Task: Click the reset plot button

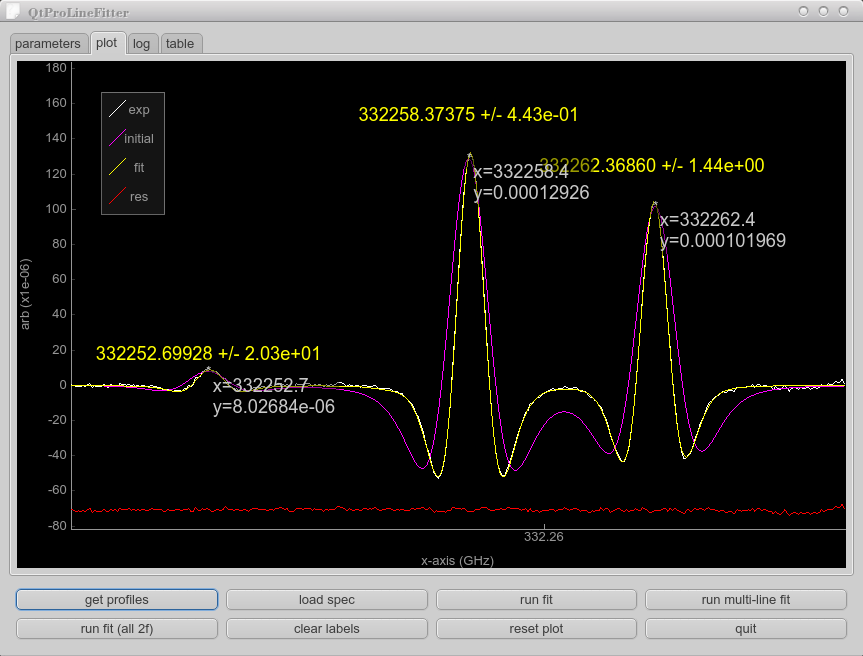Action: click(536, 629)
